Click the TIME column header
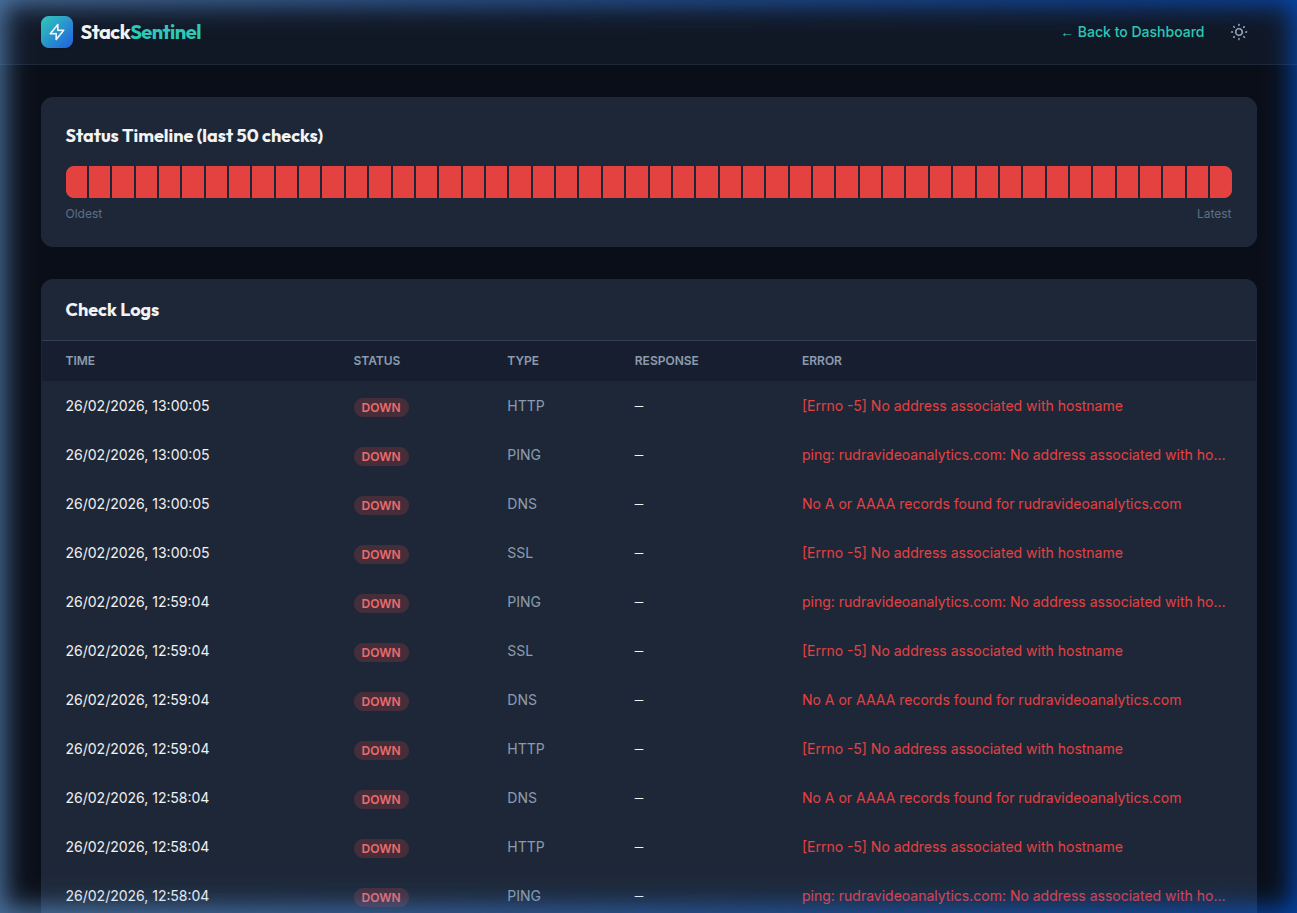Image resolution: width=1297 pixels, height=913 pixels. (81, 361)
